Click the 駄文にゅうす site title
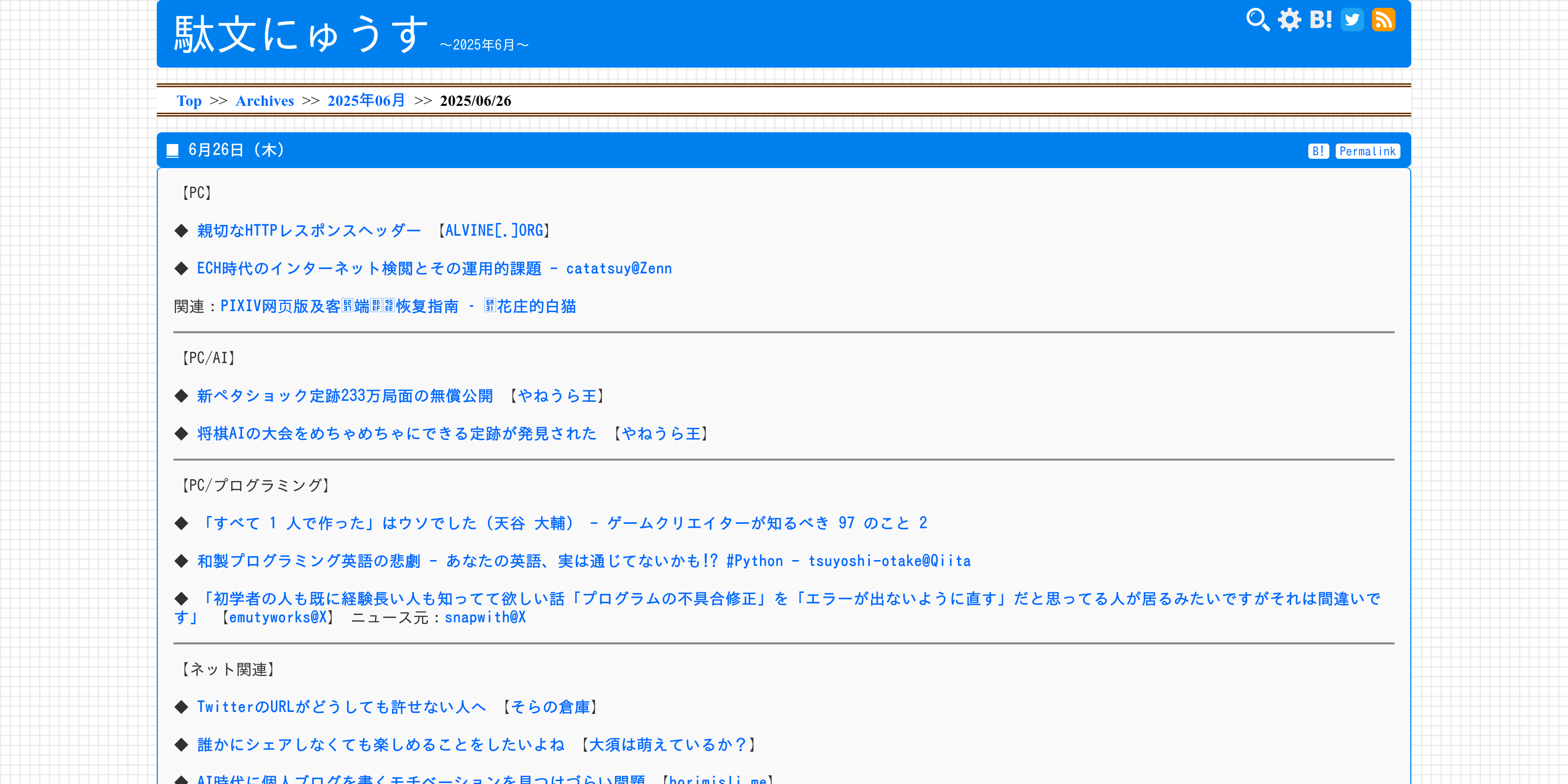This screenshot has height=784, width=1568. point(301,35)
